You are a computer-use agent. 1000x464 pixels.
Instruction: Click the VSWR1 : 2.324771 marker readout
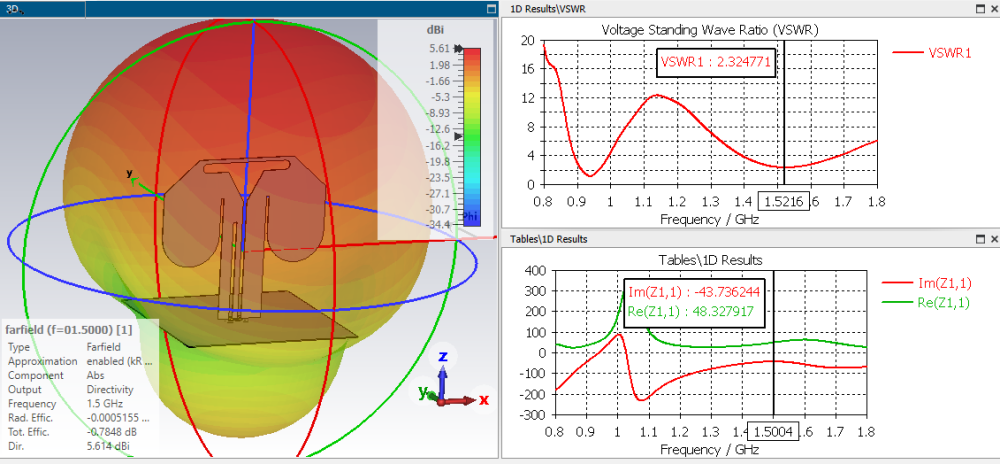(x=716, y=62)
